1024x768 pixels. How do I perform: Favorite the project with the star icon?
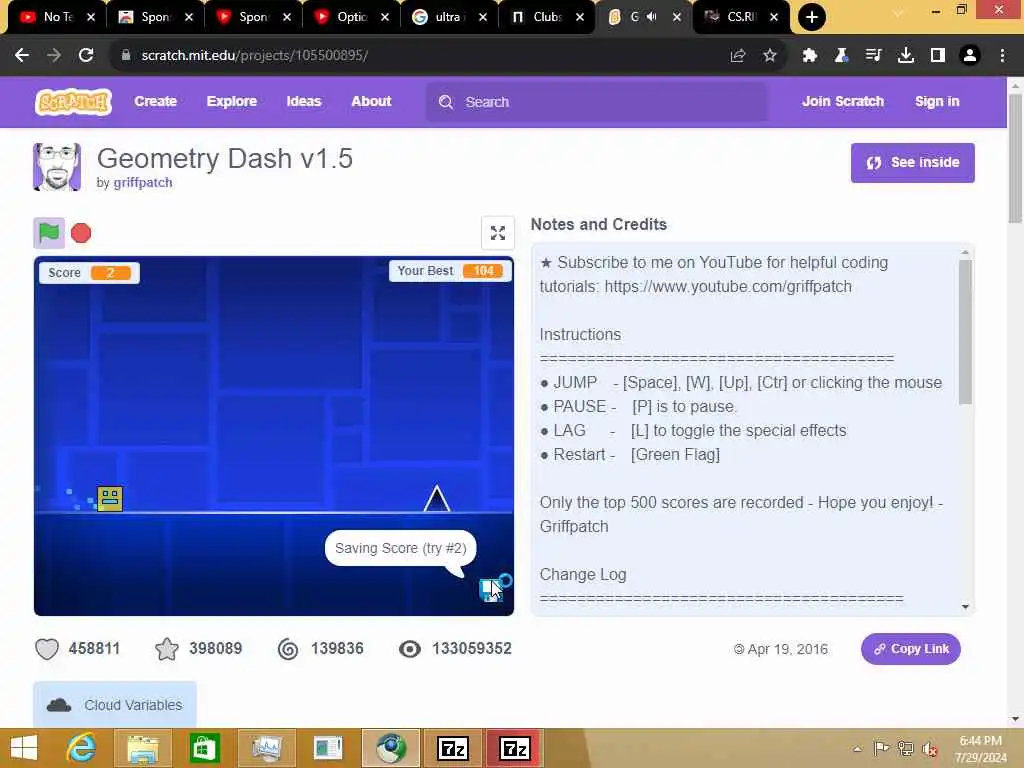pyautogui.click(x=167, y=649)
